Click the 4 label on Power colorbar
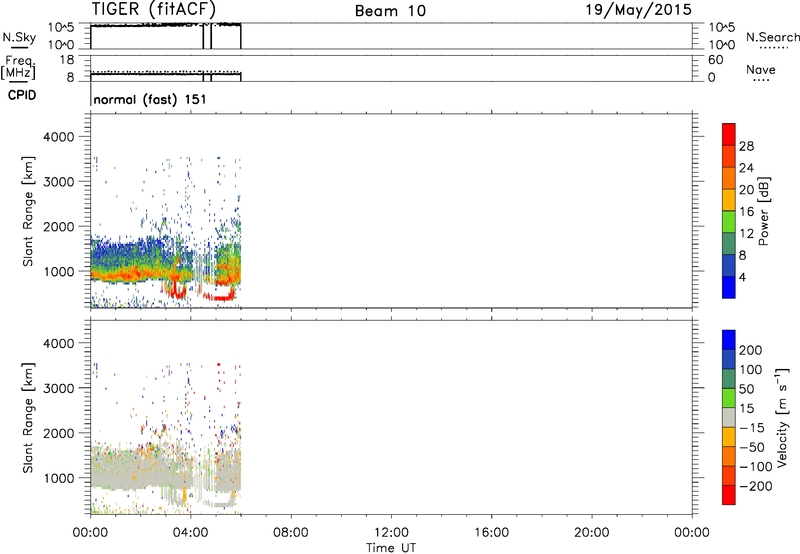The width and height of the screenshot is (800, 554). [x=742, y=277]
